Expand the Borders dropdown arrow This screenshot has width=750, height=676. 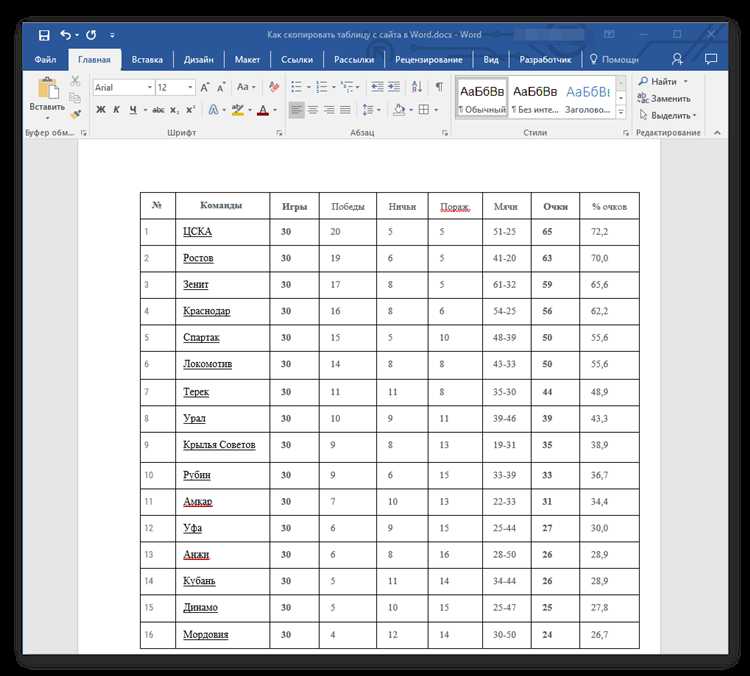[x=436, y=110]
